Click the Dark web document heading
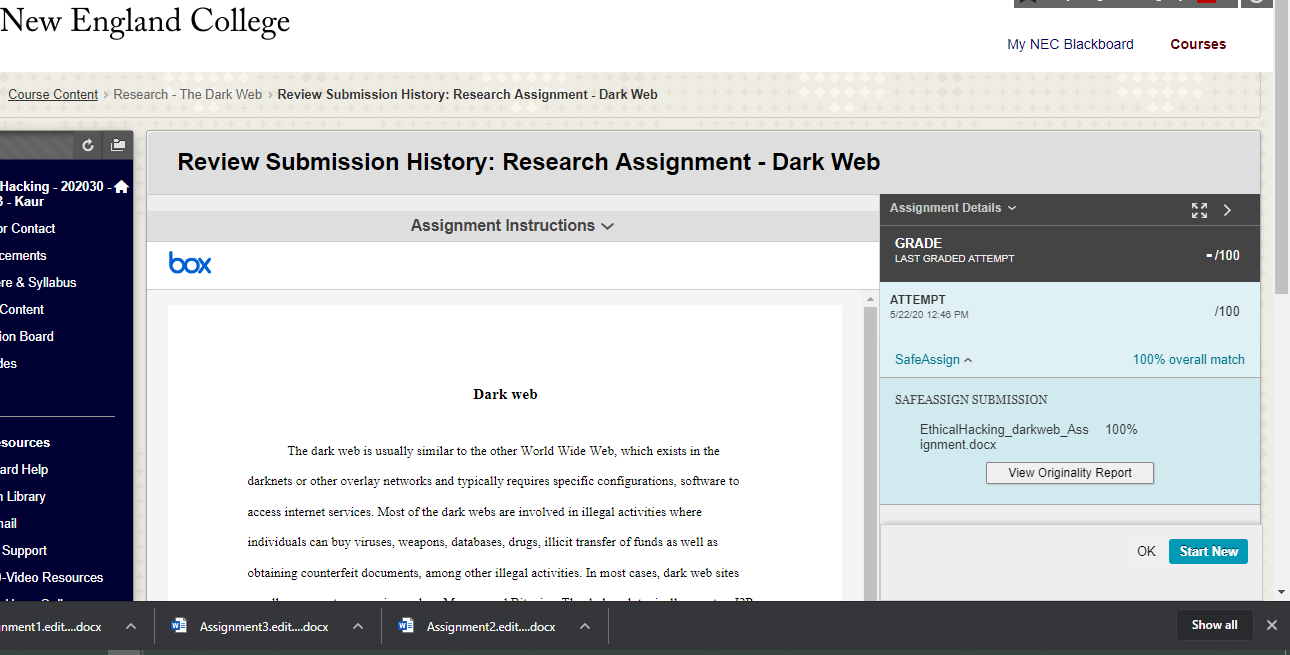Screen dimensions: 1290x655 click(x=505, y=394)
